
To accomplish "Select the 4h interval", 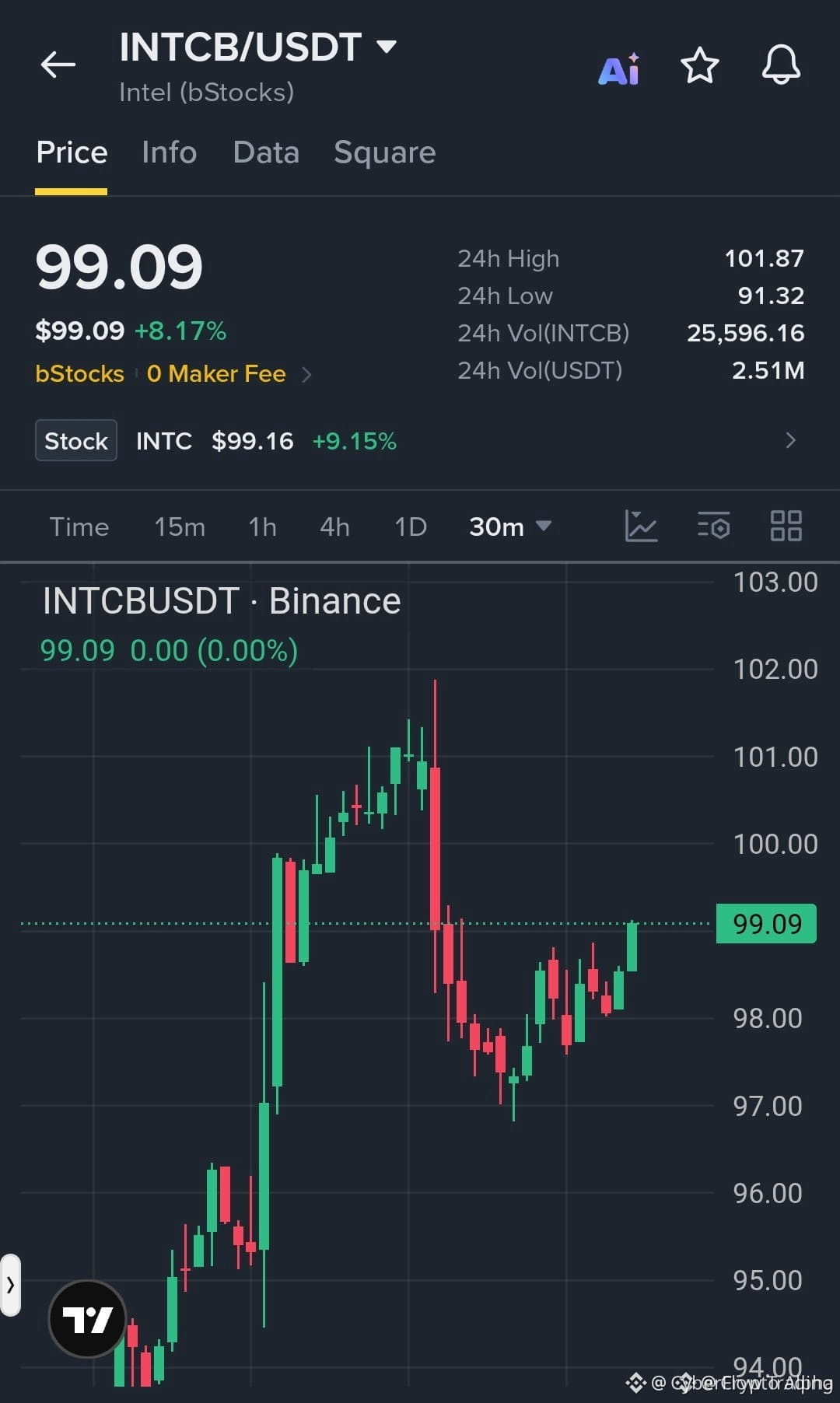I will [335, 527].
